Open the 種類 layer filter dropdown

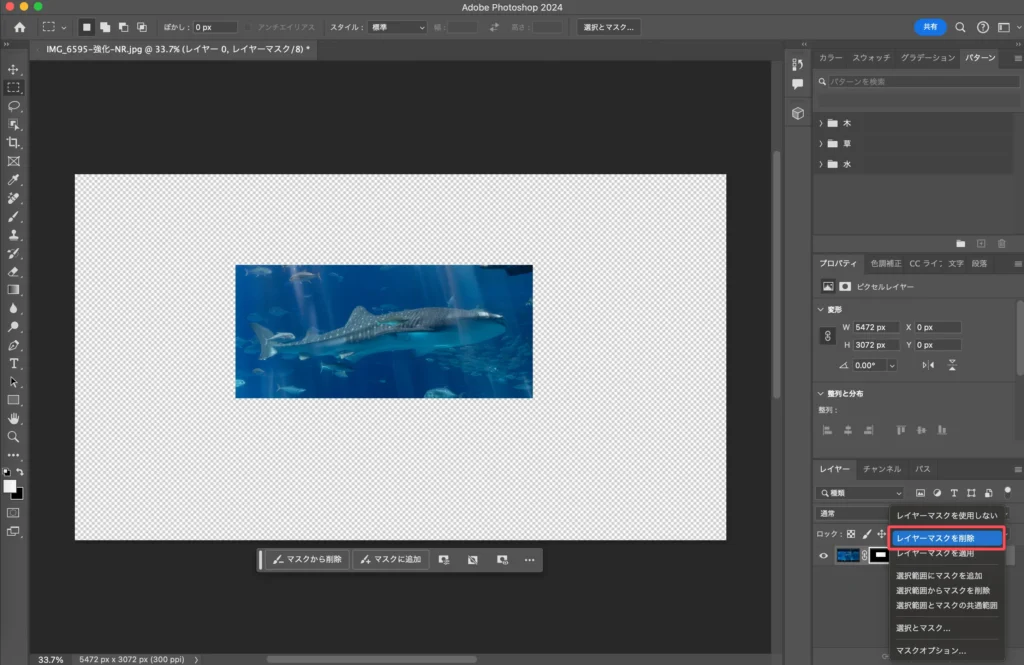click(860, 493)
